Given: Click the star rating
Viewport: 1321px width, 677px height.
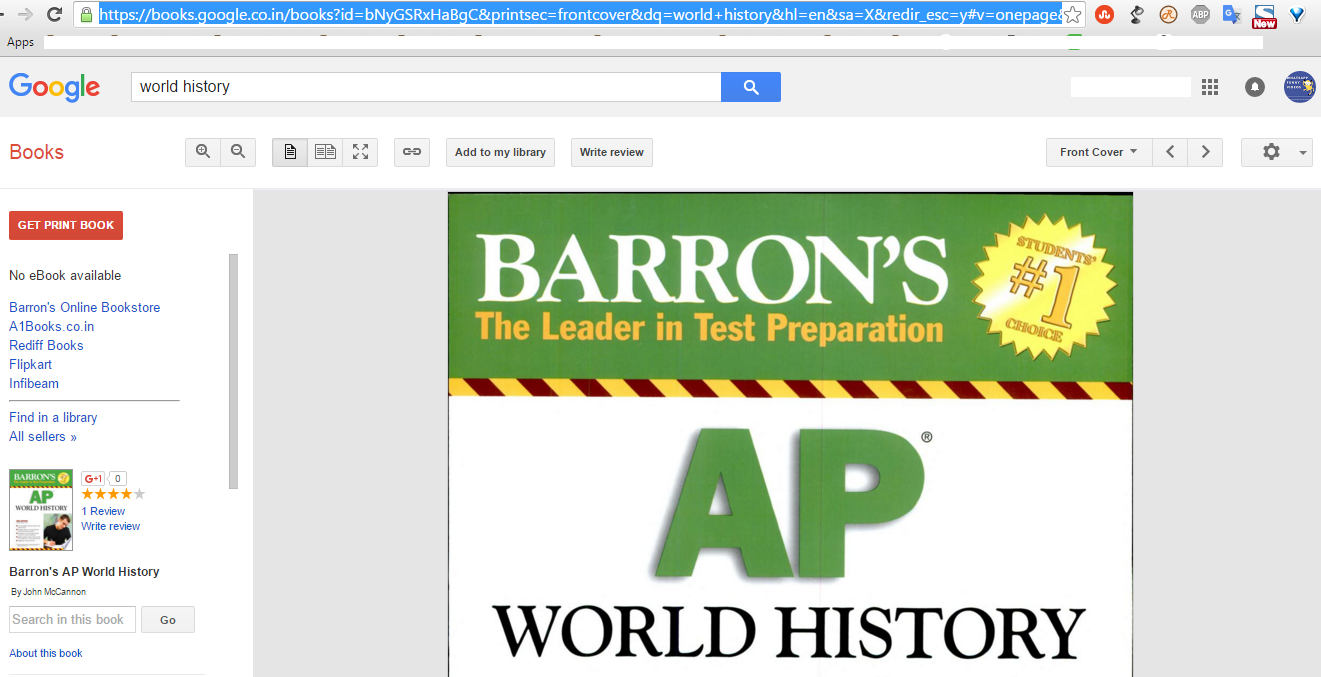Looking at the screenshot, I should (113, 494).
